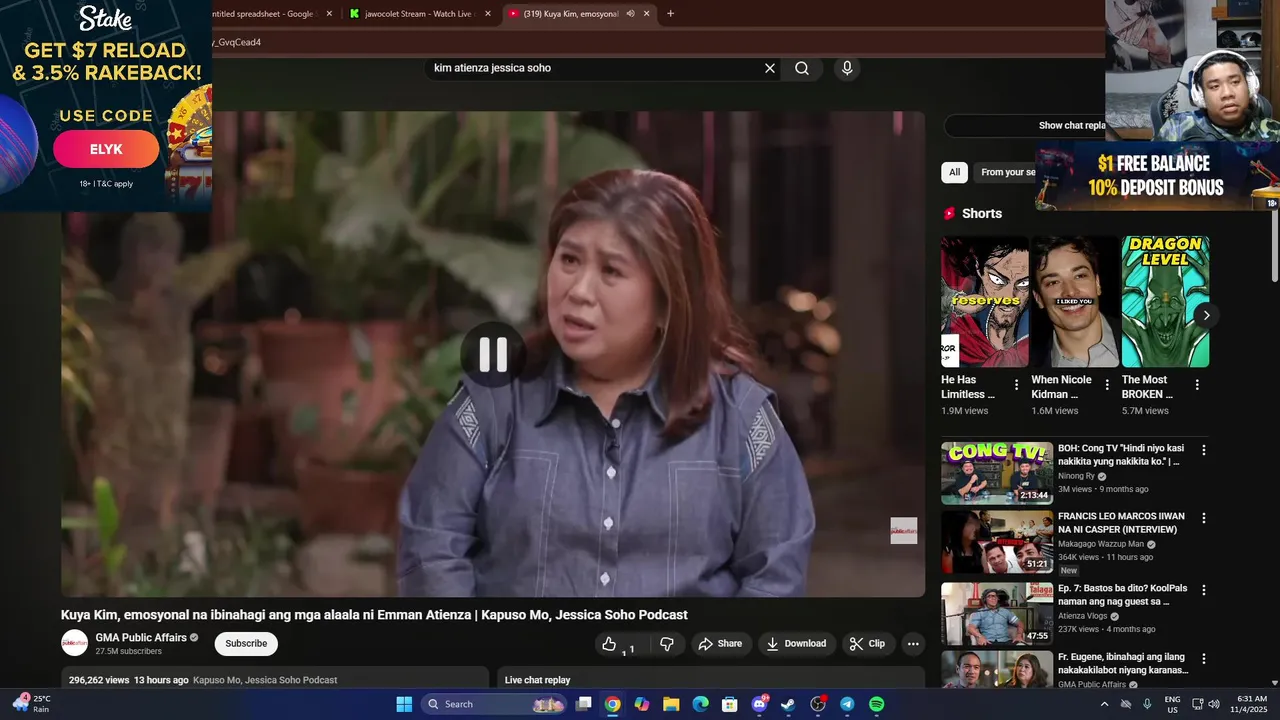
Task: Open more actions ellipsis under video
Action: point(913,644)
